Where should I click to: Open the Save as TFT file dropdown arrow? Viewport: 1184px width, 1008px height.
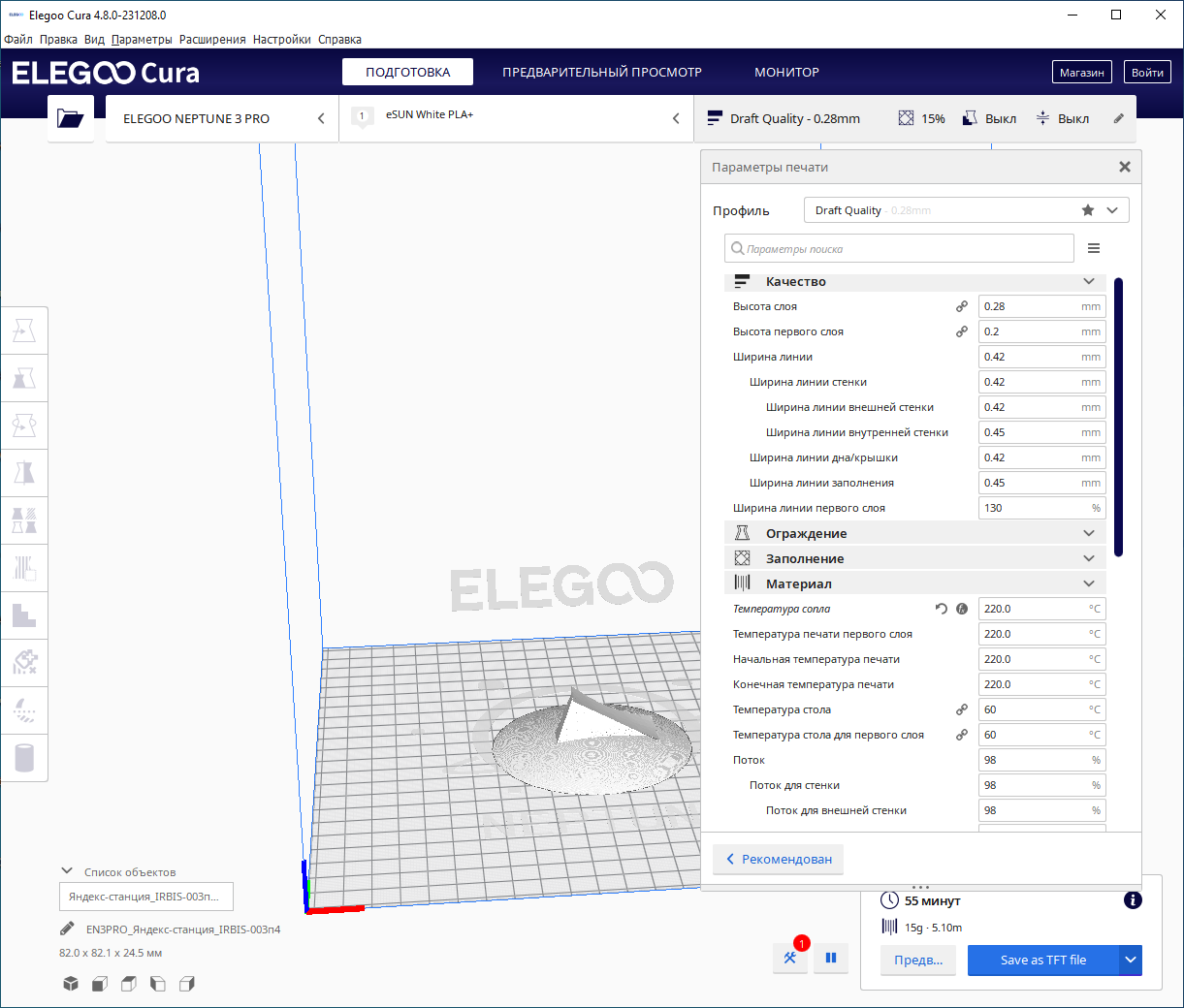(1131, 961)
